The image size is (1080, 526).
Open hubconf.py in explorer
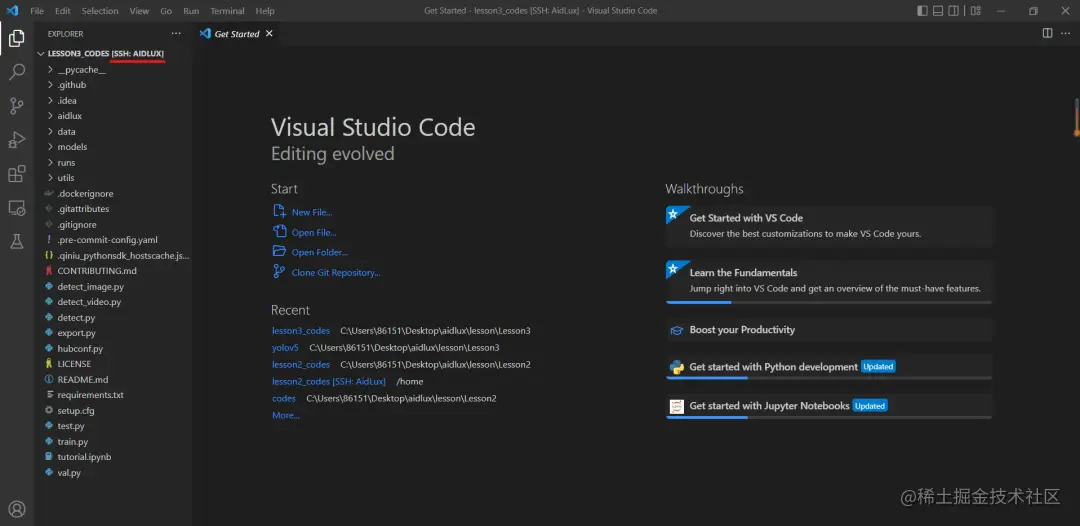[114, 348]
